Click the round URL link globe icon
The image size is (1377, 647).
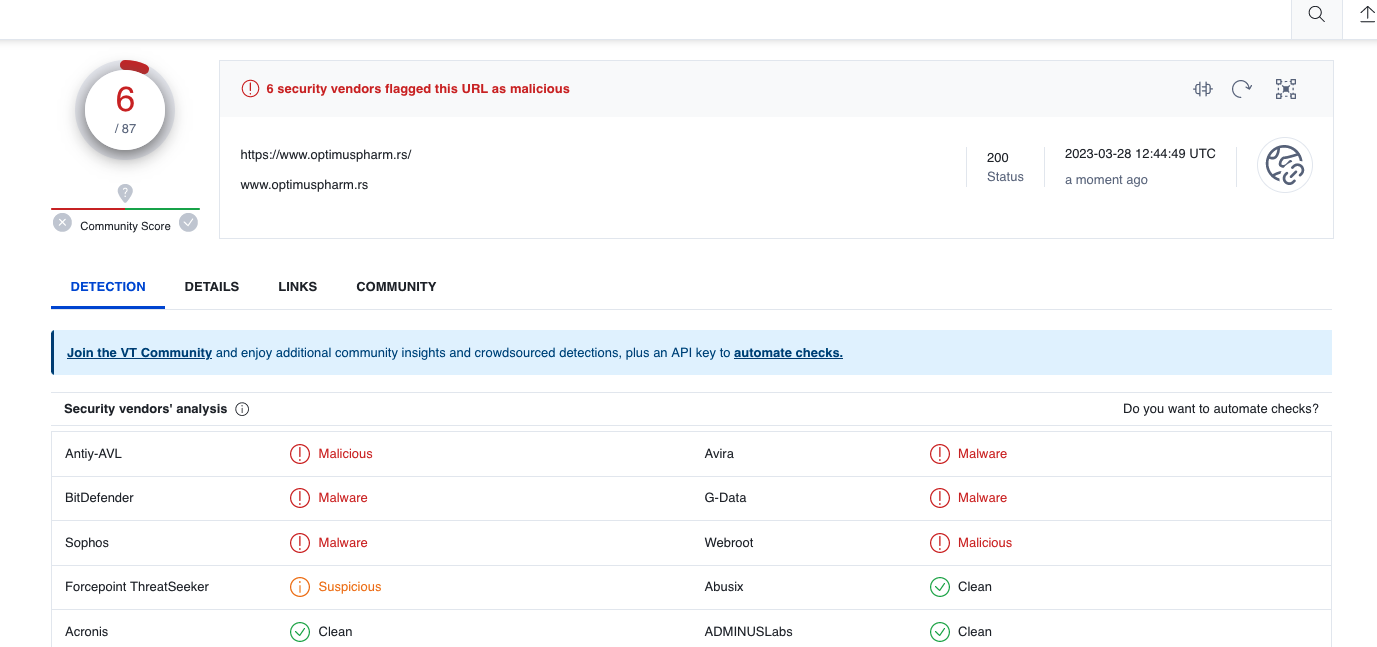click(x=1285, y=165)
